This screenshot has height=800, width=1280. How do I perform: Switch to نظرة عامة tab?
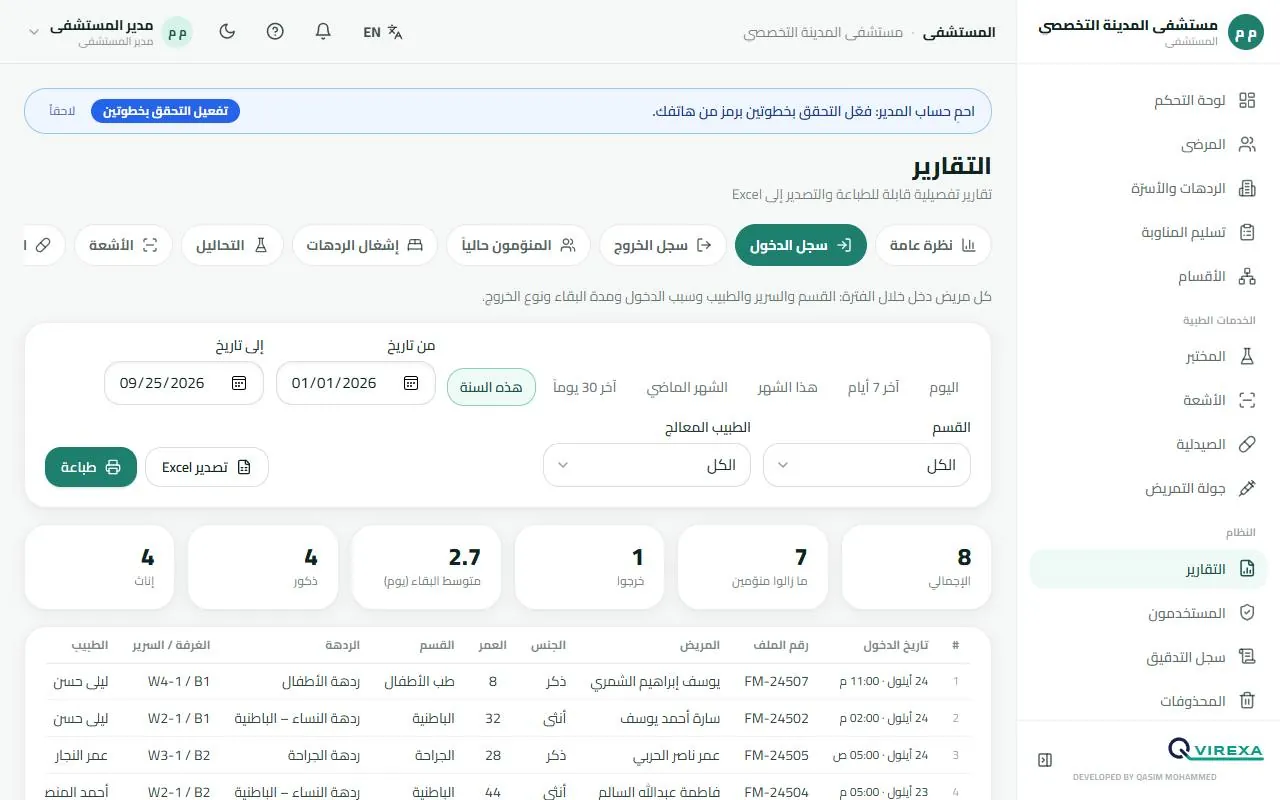(x=933, y=245)
